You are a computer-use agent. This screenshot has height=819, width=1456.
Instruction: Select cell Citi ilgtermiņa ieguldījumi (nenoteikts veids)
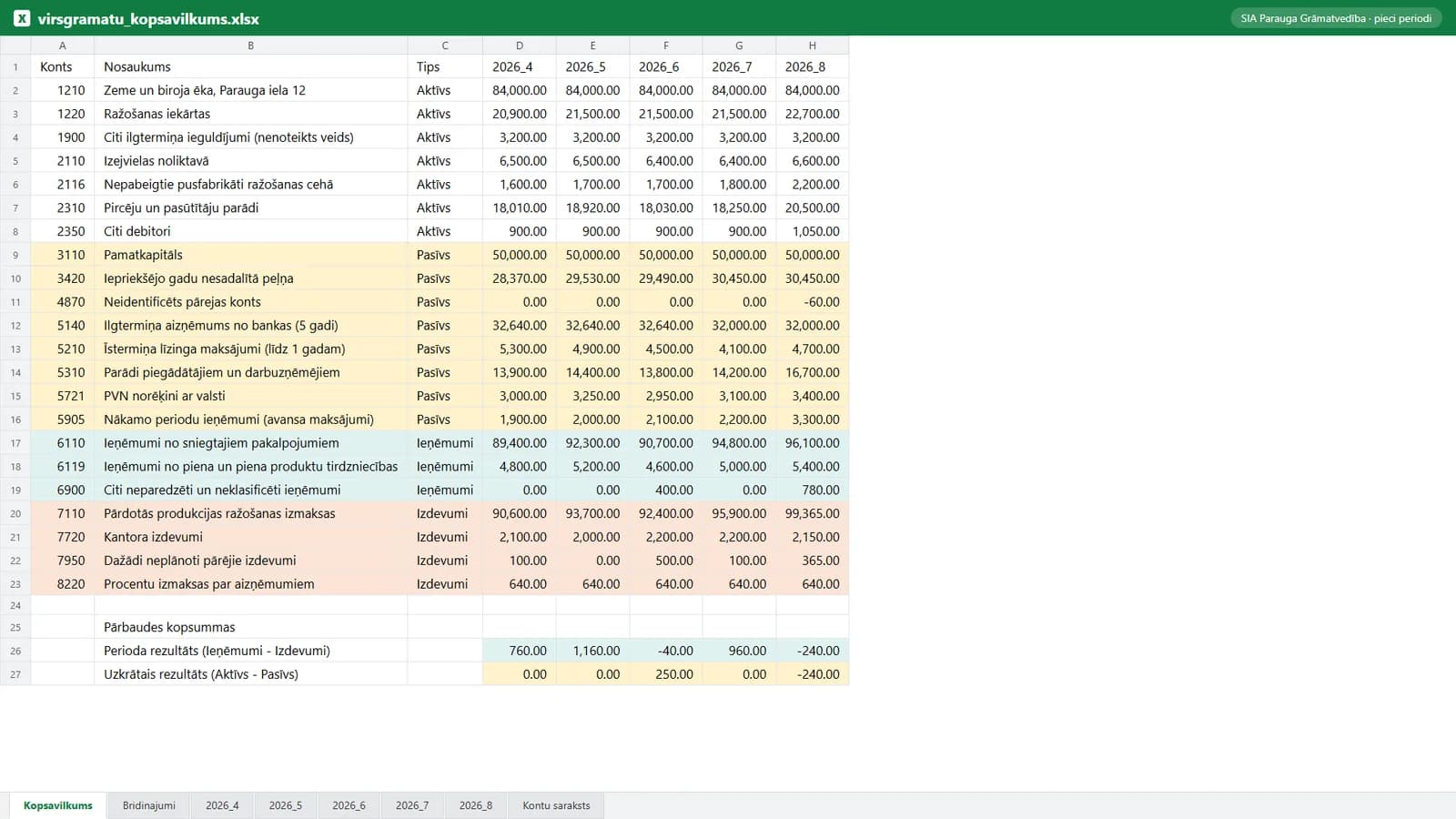(251, 137)
